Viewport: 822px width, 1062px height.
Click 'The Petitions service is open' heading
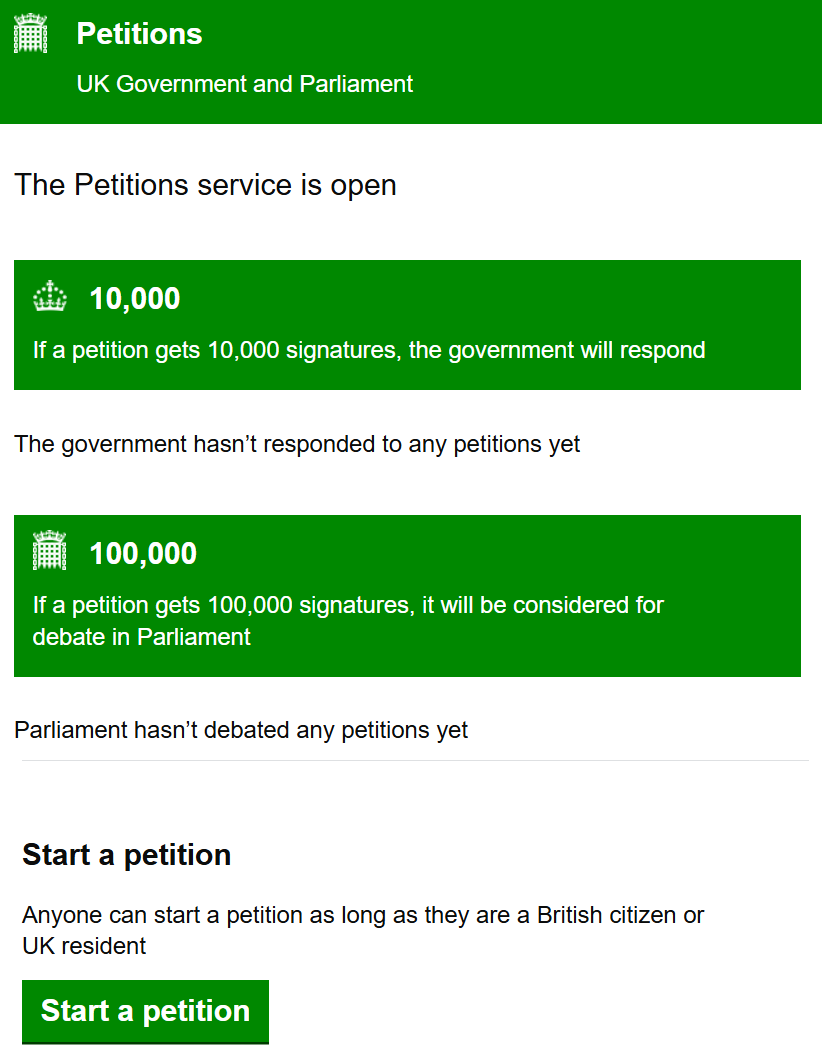(205, 185)
